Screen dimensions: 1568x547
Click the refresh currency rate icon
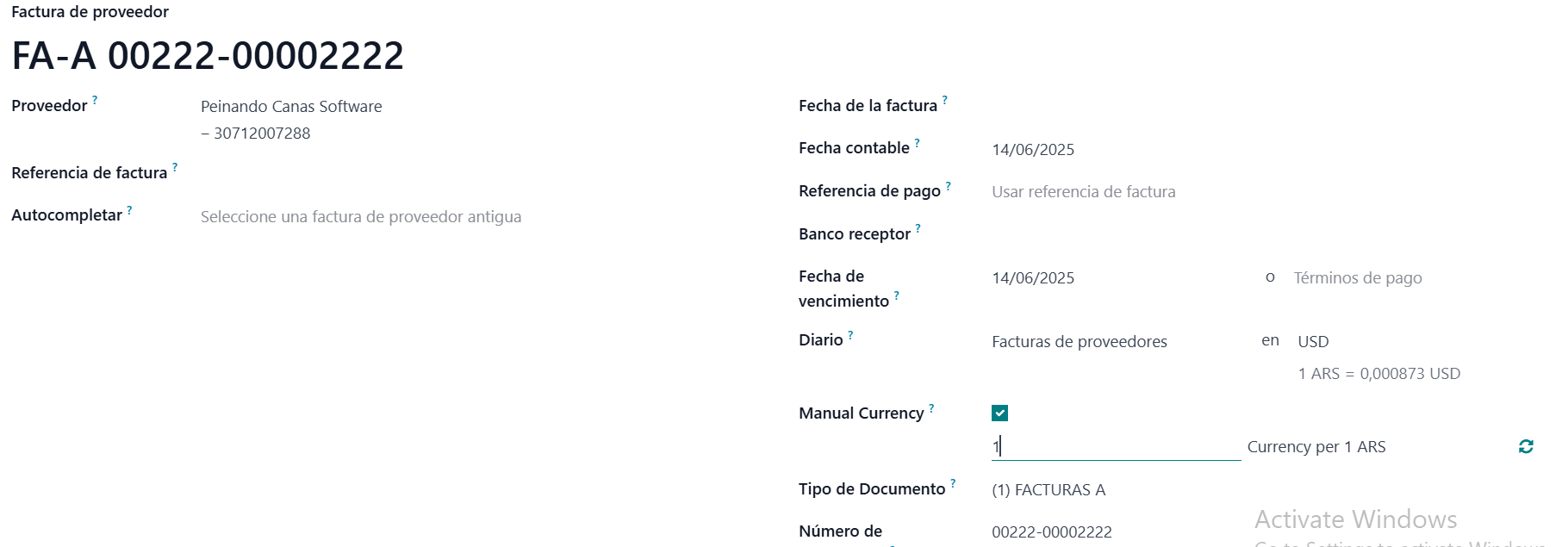coord(1526,446)
